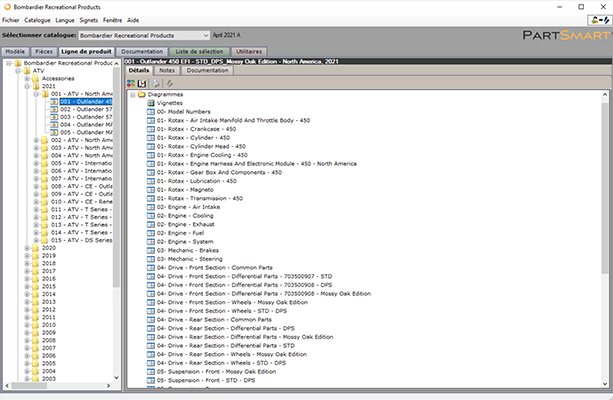The image size is (613, 400).
Task: Switch to the Pièces tab
Action: coord(43,50)
